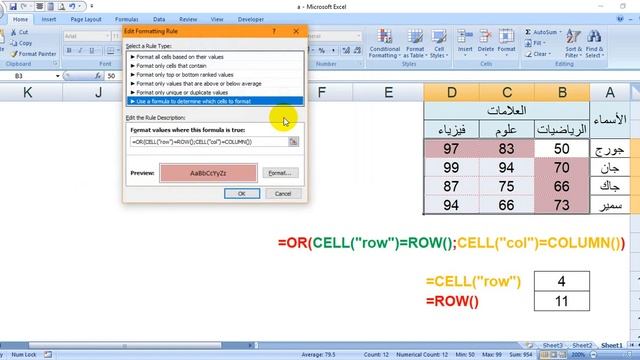Open the Sort & Filter menu
The width and height of the screenshot is (640, 360).
(x=573, y=44)
